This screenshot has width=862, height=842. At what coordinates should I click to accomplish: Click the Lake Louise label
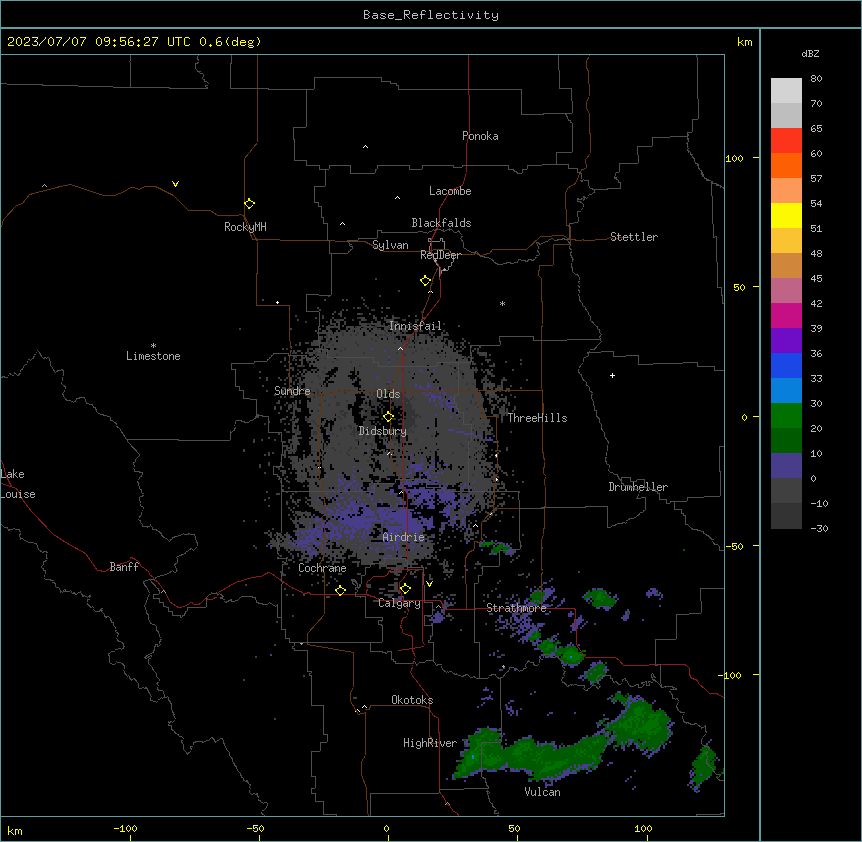(18, 484)
